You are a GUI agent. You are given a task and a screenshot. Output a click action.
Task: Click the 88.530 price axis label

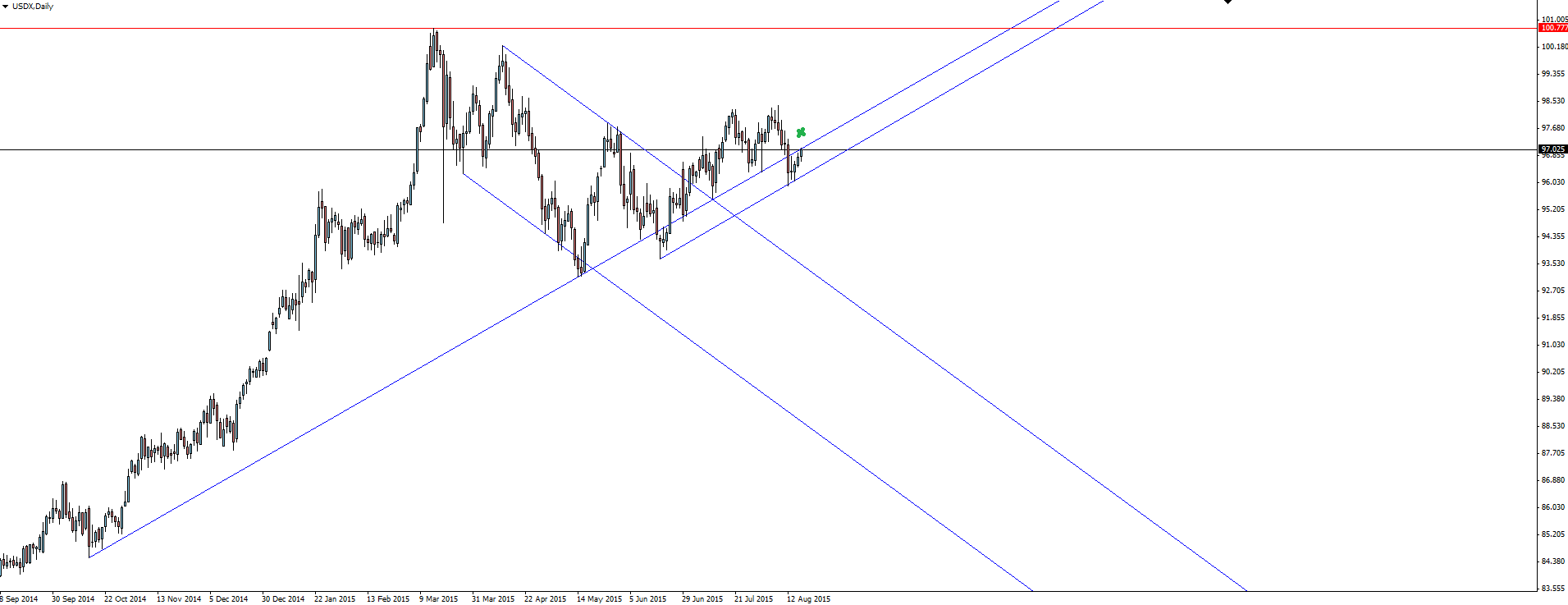coord(1554,426)
